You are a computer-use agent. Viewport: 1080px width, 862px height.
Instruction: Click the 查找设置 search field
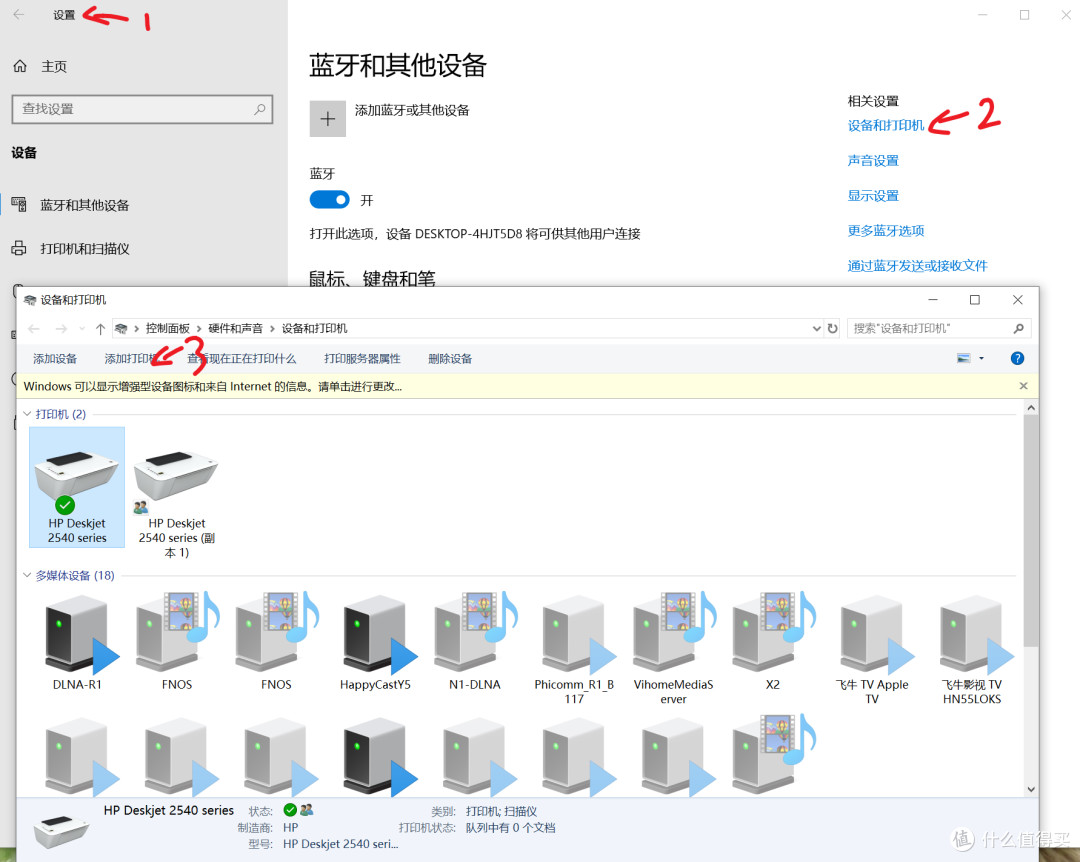click(143, 109)
